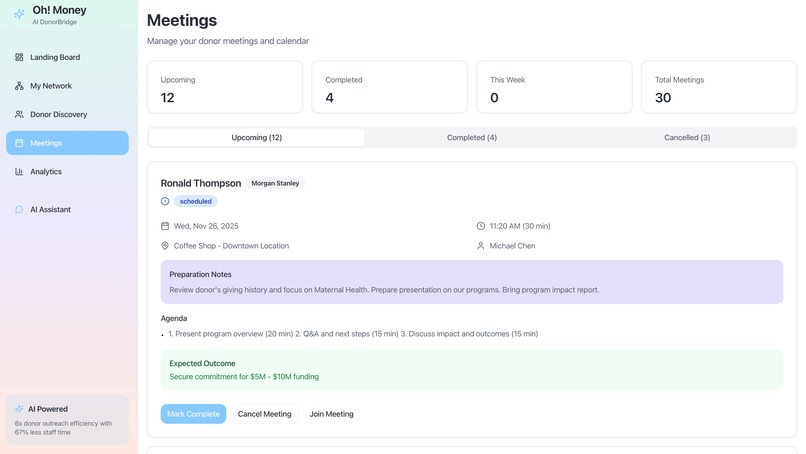Click the location pin icon for Coffee Shop
The height and width of the screenshot is (454, 806).
165,246
